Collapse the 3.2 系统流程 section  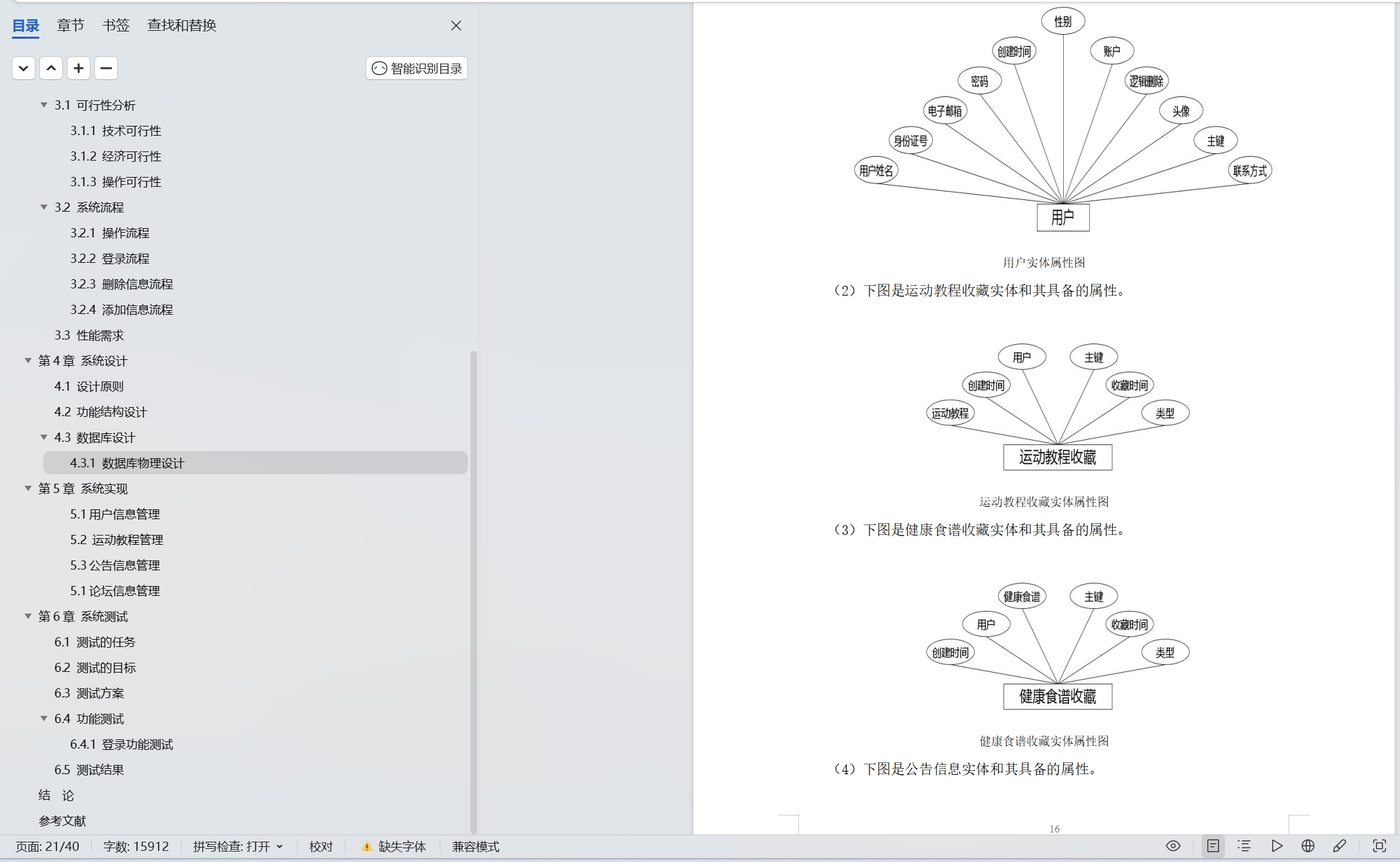coord(44,207)
